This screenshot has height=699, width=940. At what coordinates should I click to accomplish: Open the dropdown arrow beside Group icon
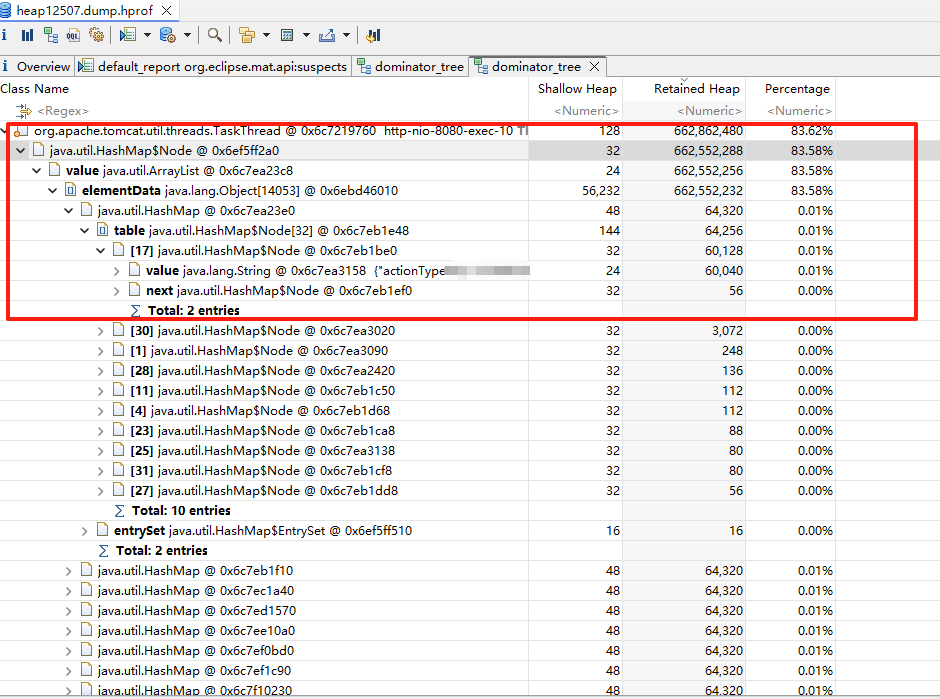click(266, 35)
